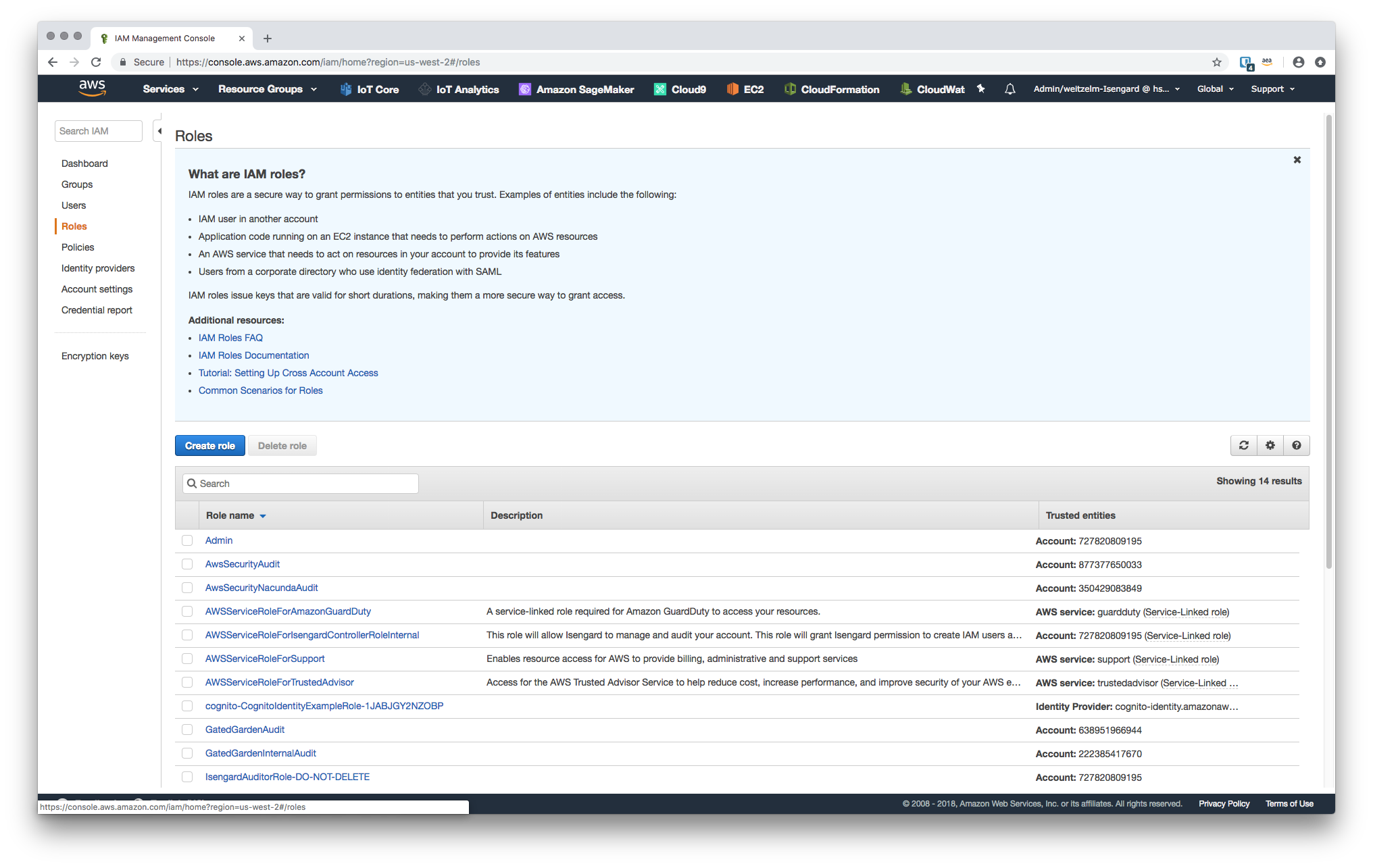Check the AWSServiceRoleForSupport row
The image size is (1373, 868).
(x=187, y=659)
